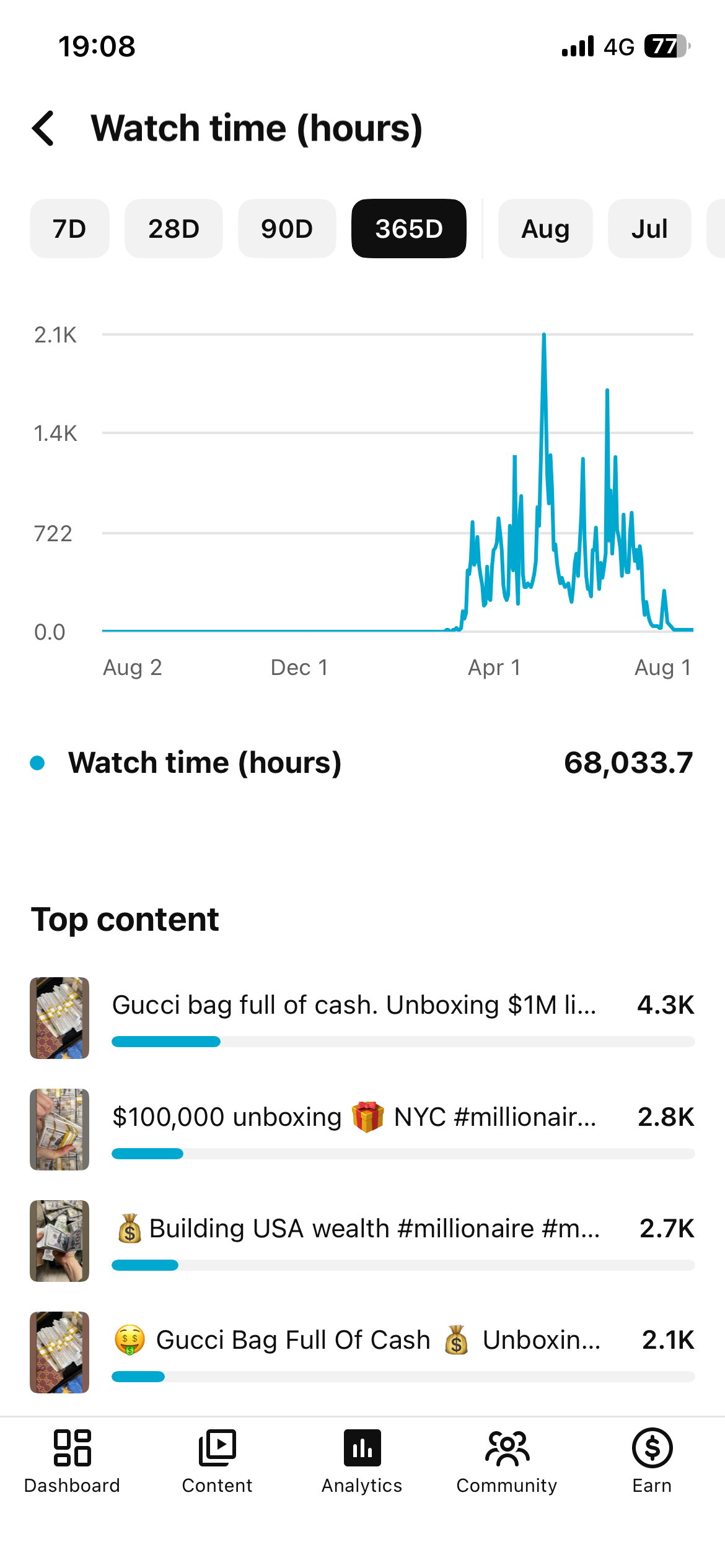Tap the battery indicator in status bar
Viewport: 725px width, 1568px height.
[x=667, y=46]
